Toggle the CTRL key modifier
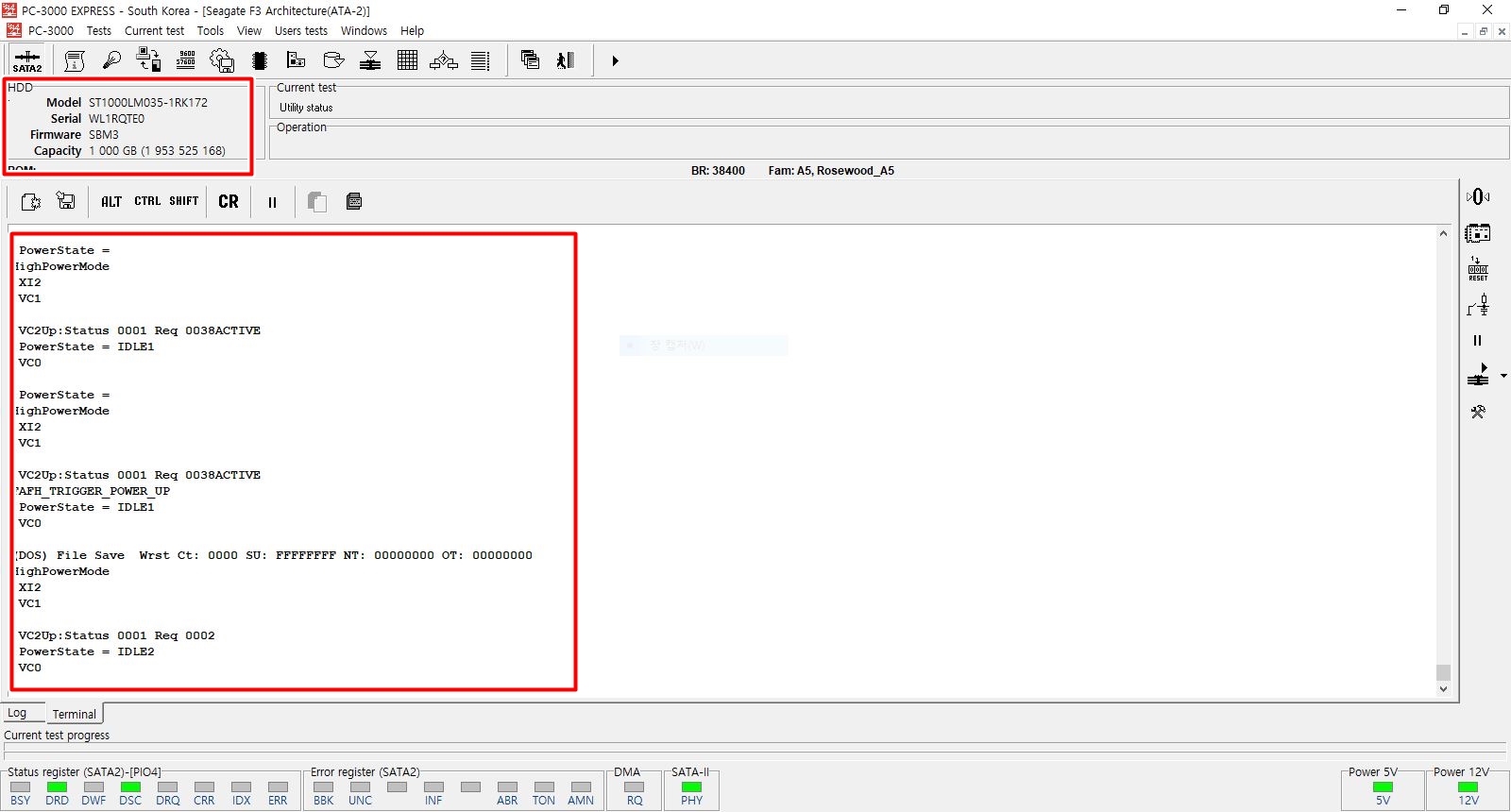Viewport: 1511px width, 812px height. click(147, 201)
